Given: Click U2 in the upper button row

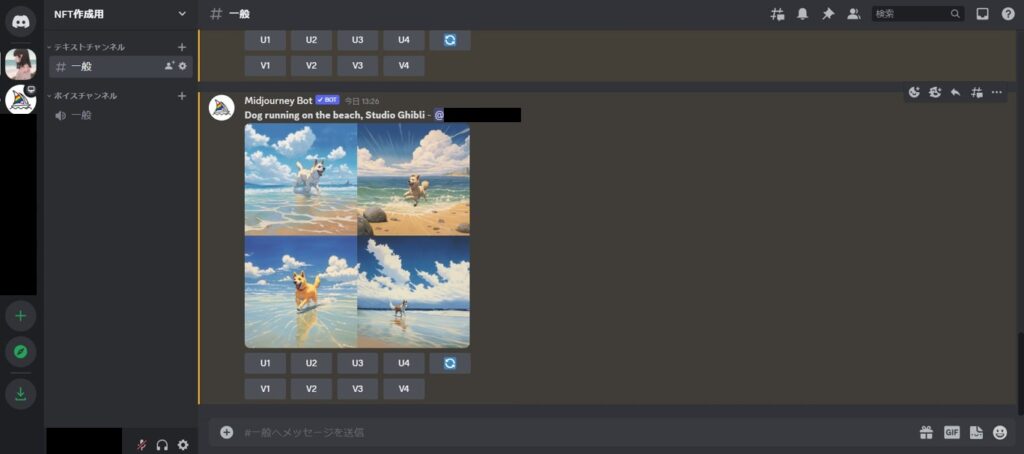Looking at the screenshot, I should pyautogui.click(x=312, y=40).
